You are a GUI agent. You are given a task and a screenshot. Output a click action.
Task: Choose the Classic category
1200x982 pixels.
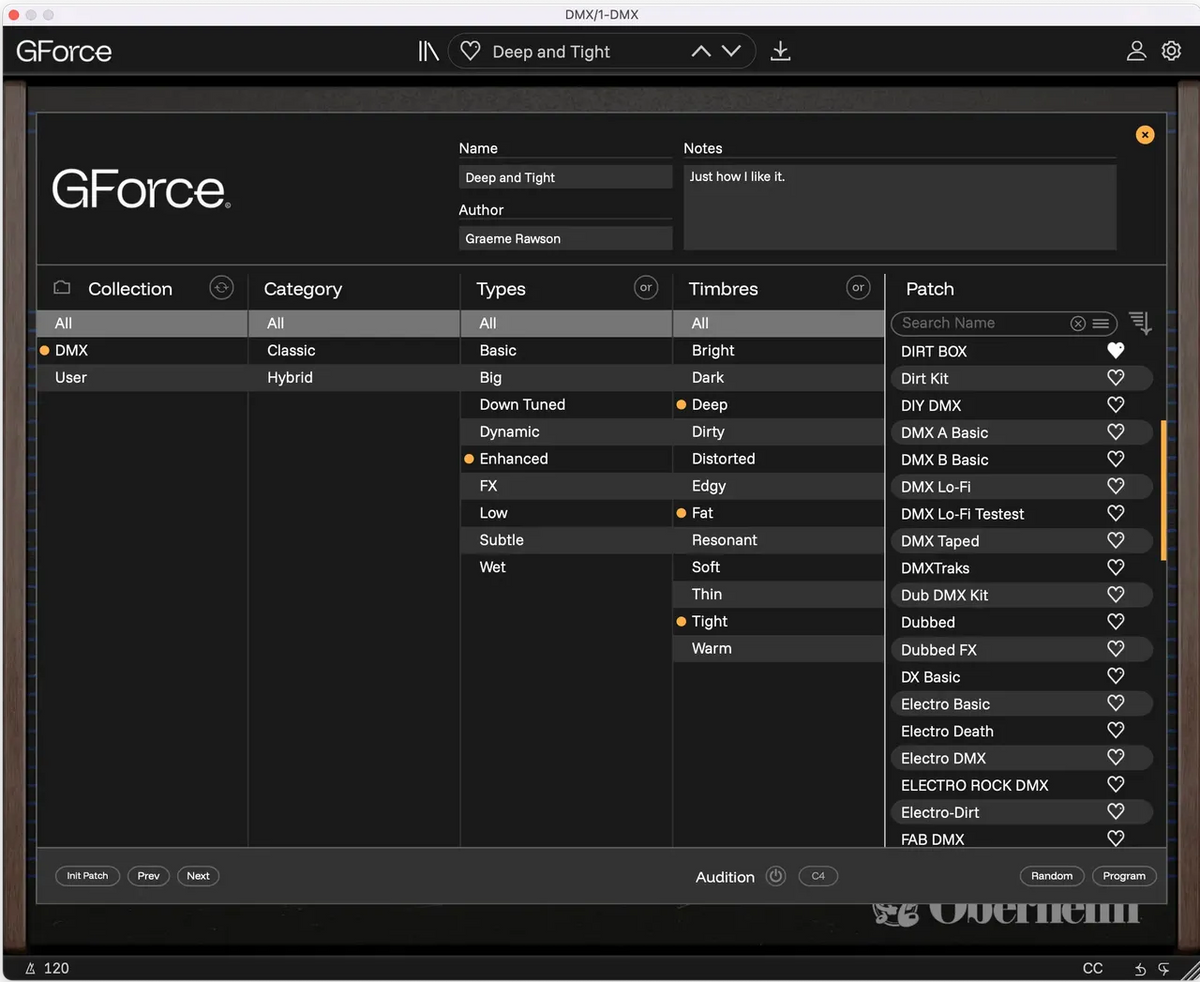(x=354, y=351)
